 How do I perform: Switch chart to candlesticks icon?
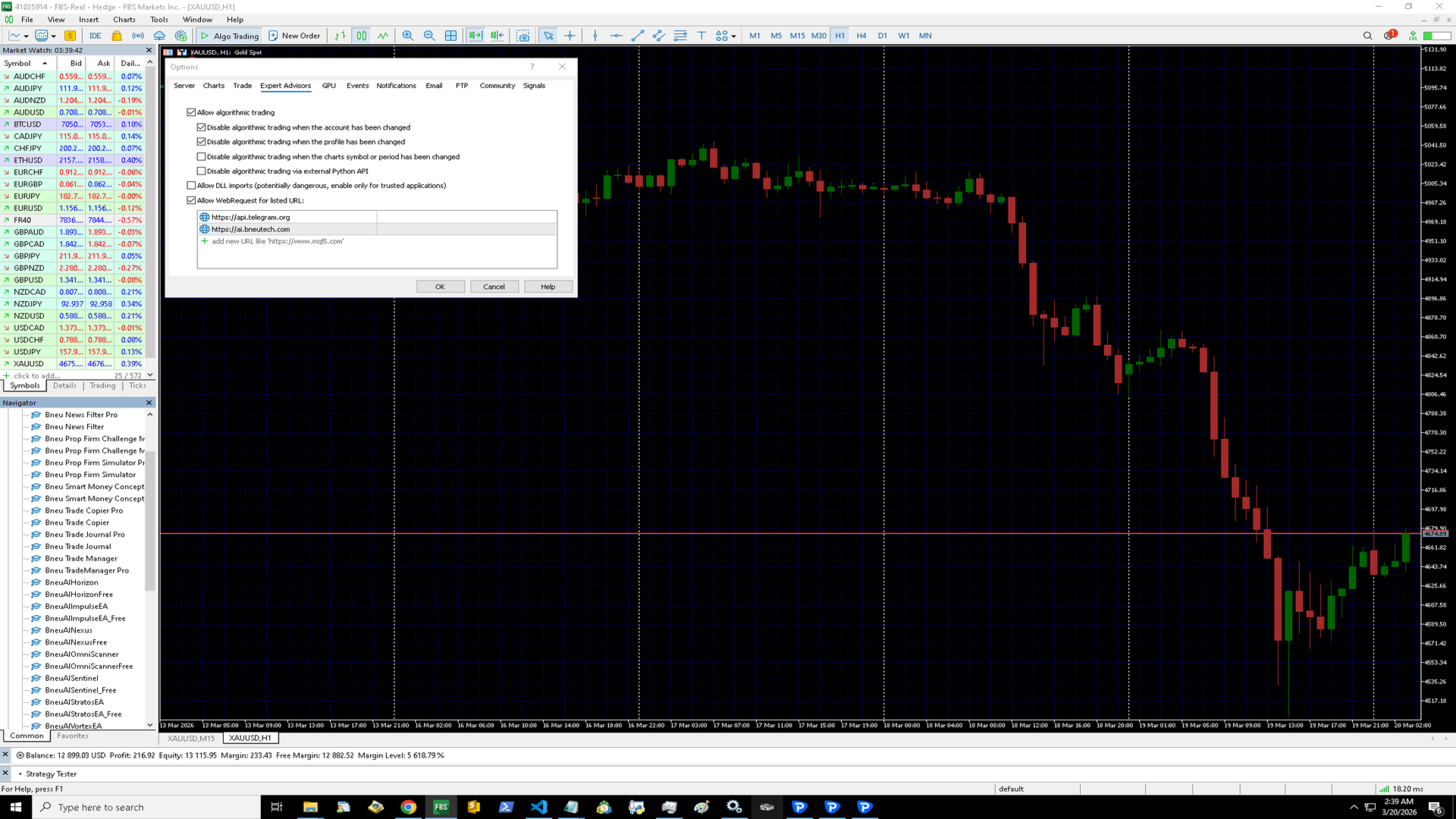362,36
